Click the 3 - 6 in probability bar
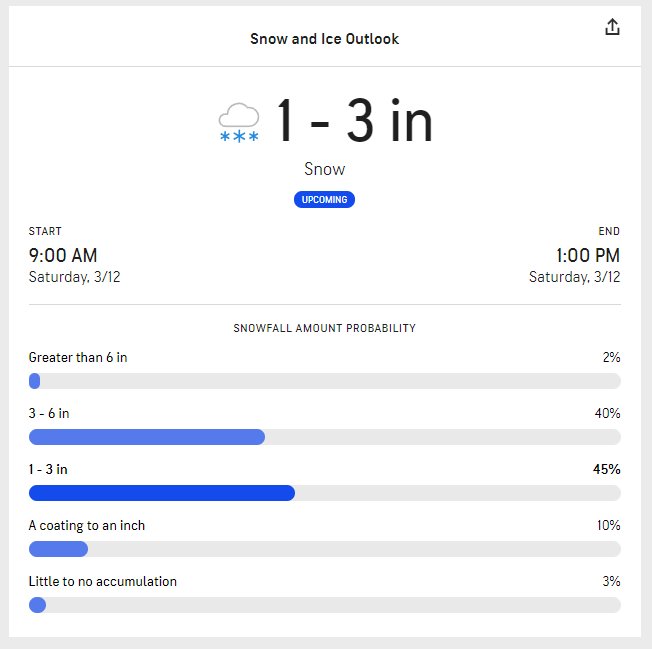 coord(325,437)
